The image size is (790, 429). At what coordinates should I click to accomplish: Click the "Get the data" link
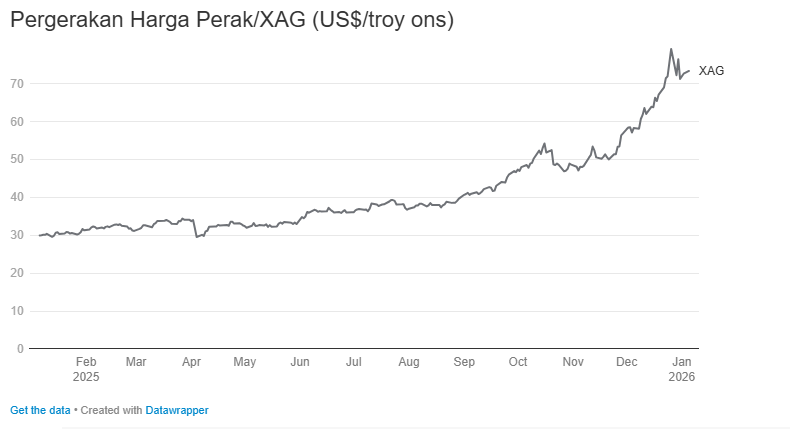pyautogui.click(x=41, y=410)
